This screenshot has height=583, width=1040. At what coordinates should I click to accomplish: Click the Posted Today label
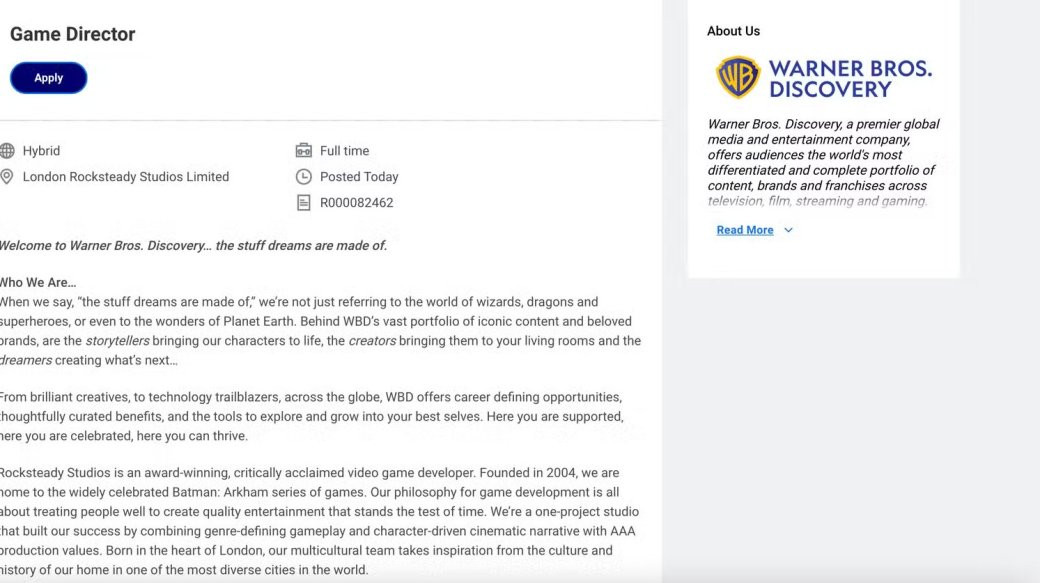pos(359,176)
